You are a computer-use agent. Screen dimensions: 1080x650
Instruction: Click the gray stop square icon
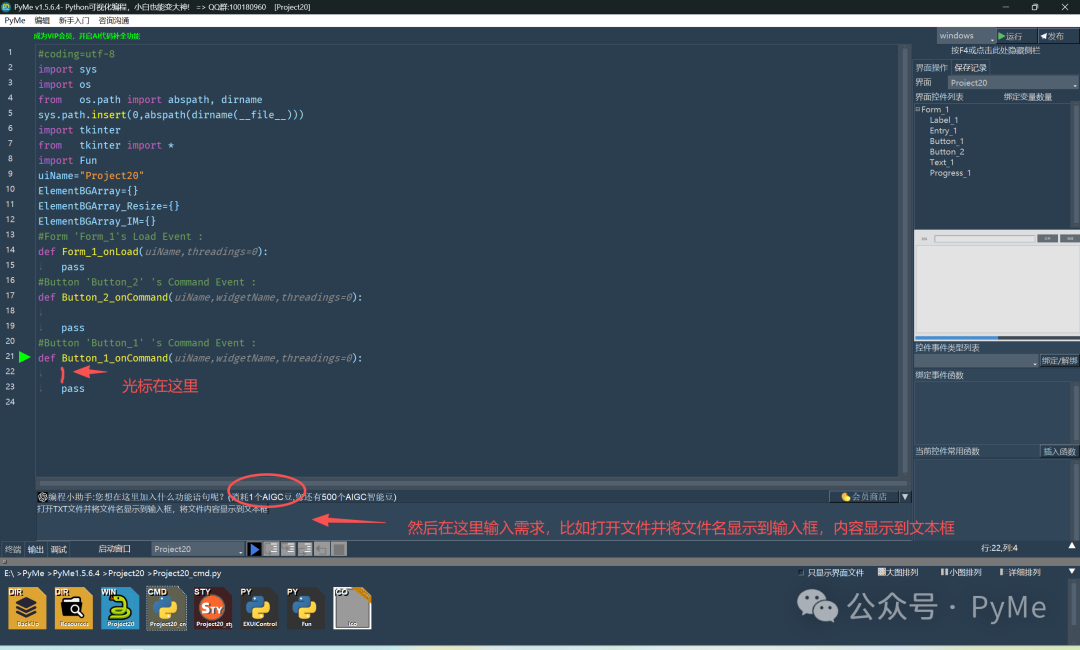(x=339, y=549)
